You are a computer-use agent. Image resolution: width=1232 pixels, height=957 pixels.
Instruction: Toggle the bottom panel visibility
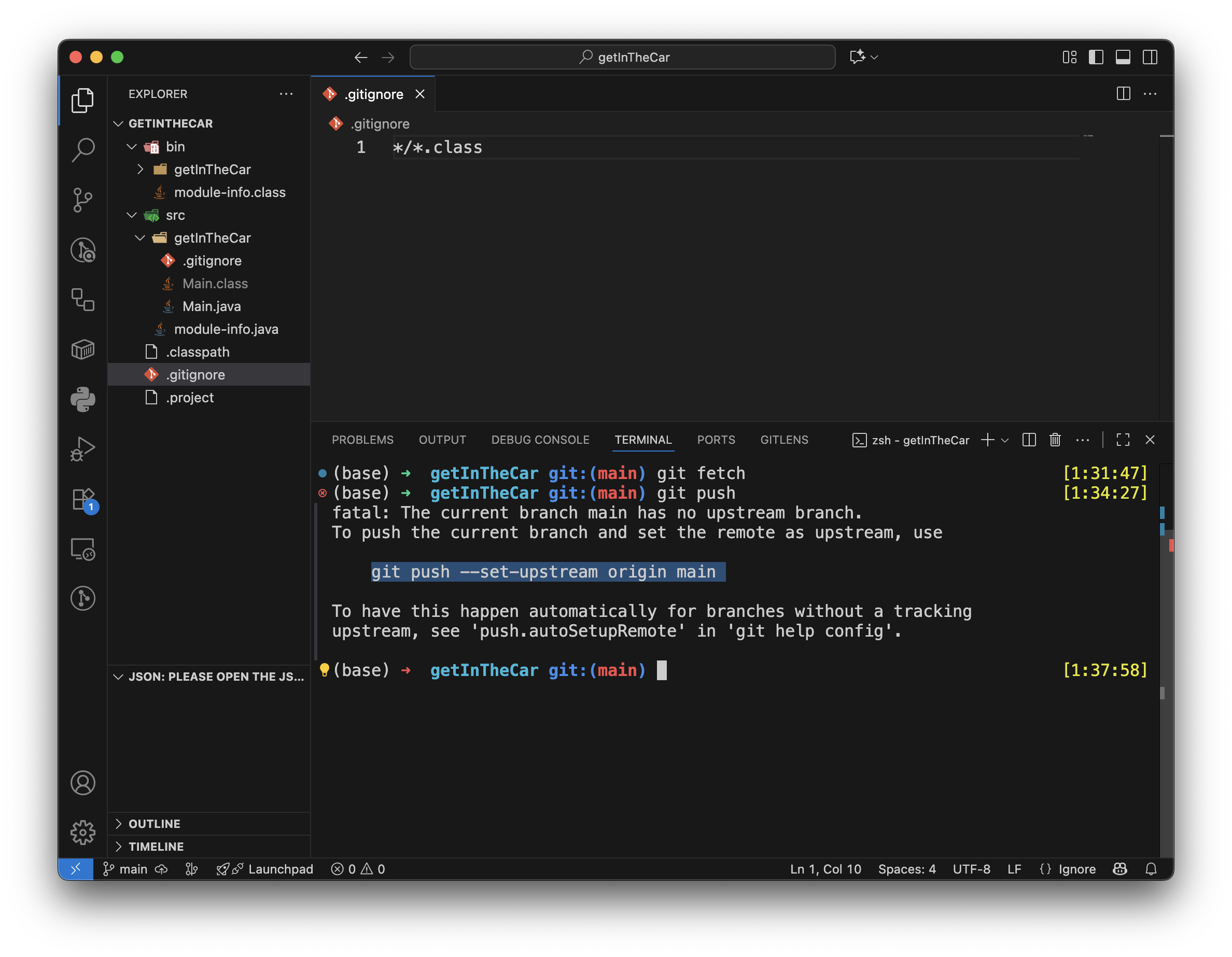coord(1123,57)
